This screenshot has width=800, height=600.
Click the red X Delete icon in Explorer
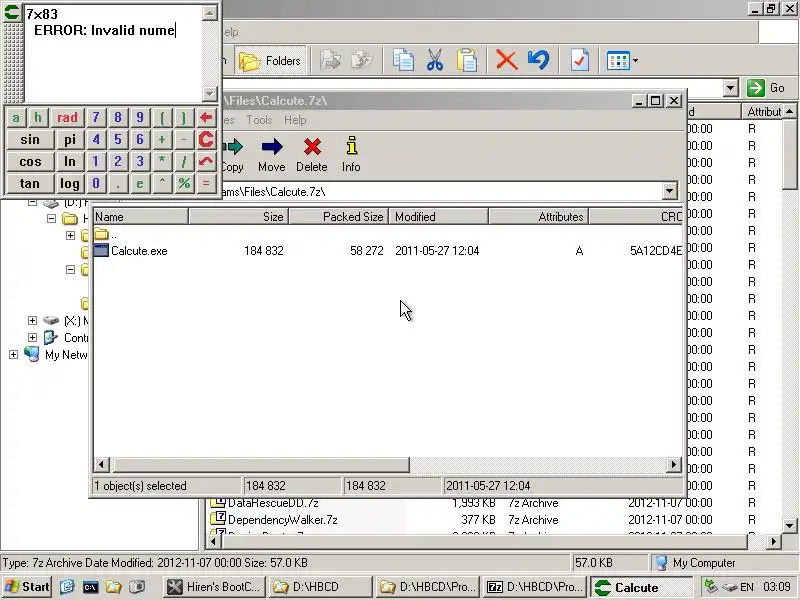[x=507, y=60]
